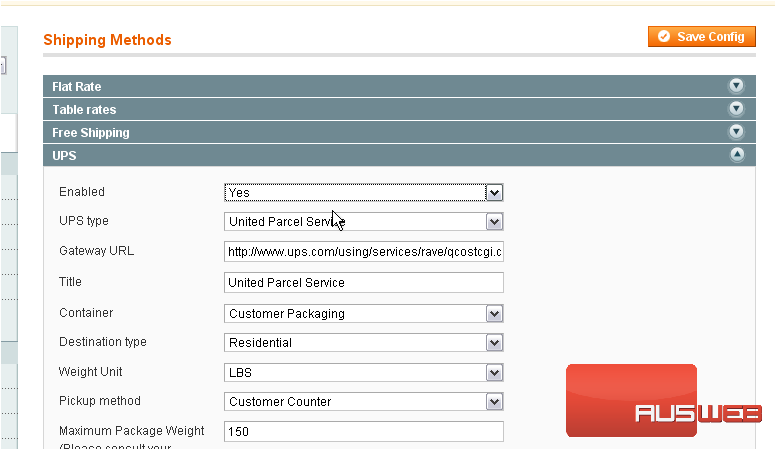Open the UPS type dropdown
Screen dimensions: 776x450
(363, 222)
